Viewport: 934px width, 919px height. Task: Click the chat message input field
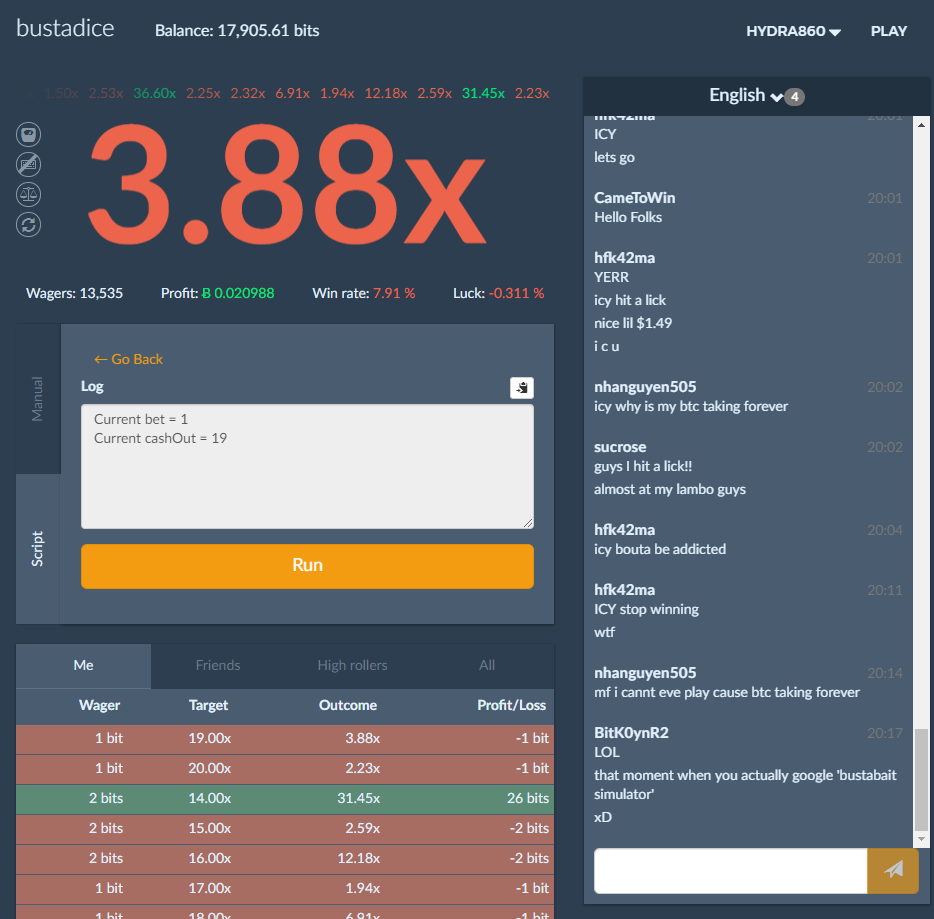(730, 870)
